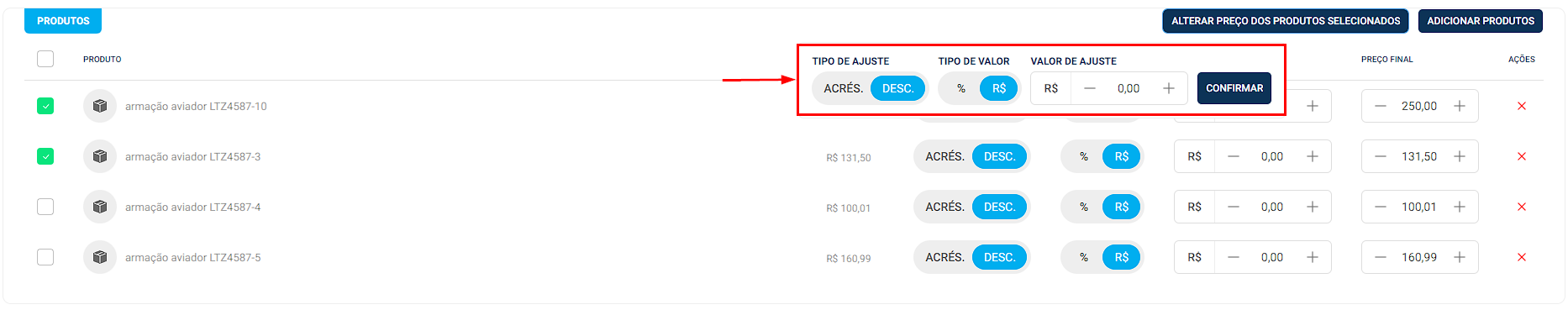Increase Valor de Ajuste in highlighted panel
The height and width of the screenshot is (310, 1568).
(x=1168, y=88)
